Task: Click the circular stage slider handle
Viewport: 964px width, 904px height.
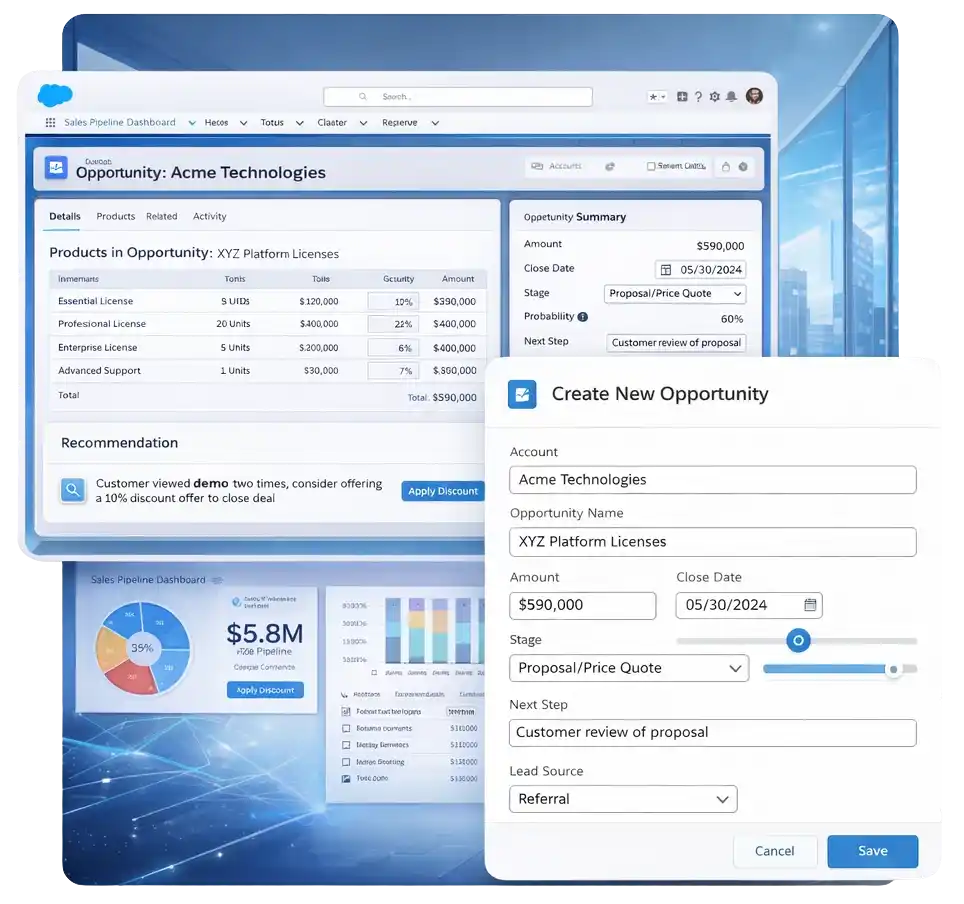Action: (798, 640)
